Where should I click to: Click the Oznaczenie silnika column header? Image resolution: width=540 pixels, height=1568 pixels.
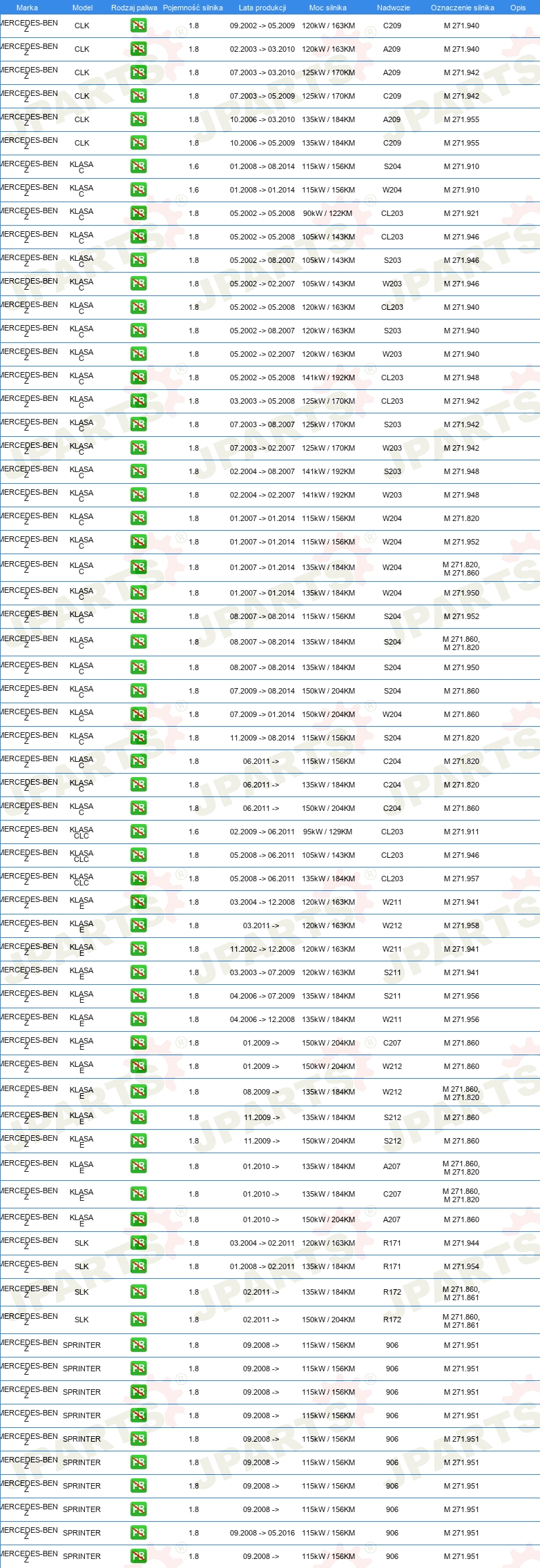click(x=462, y=8)
